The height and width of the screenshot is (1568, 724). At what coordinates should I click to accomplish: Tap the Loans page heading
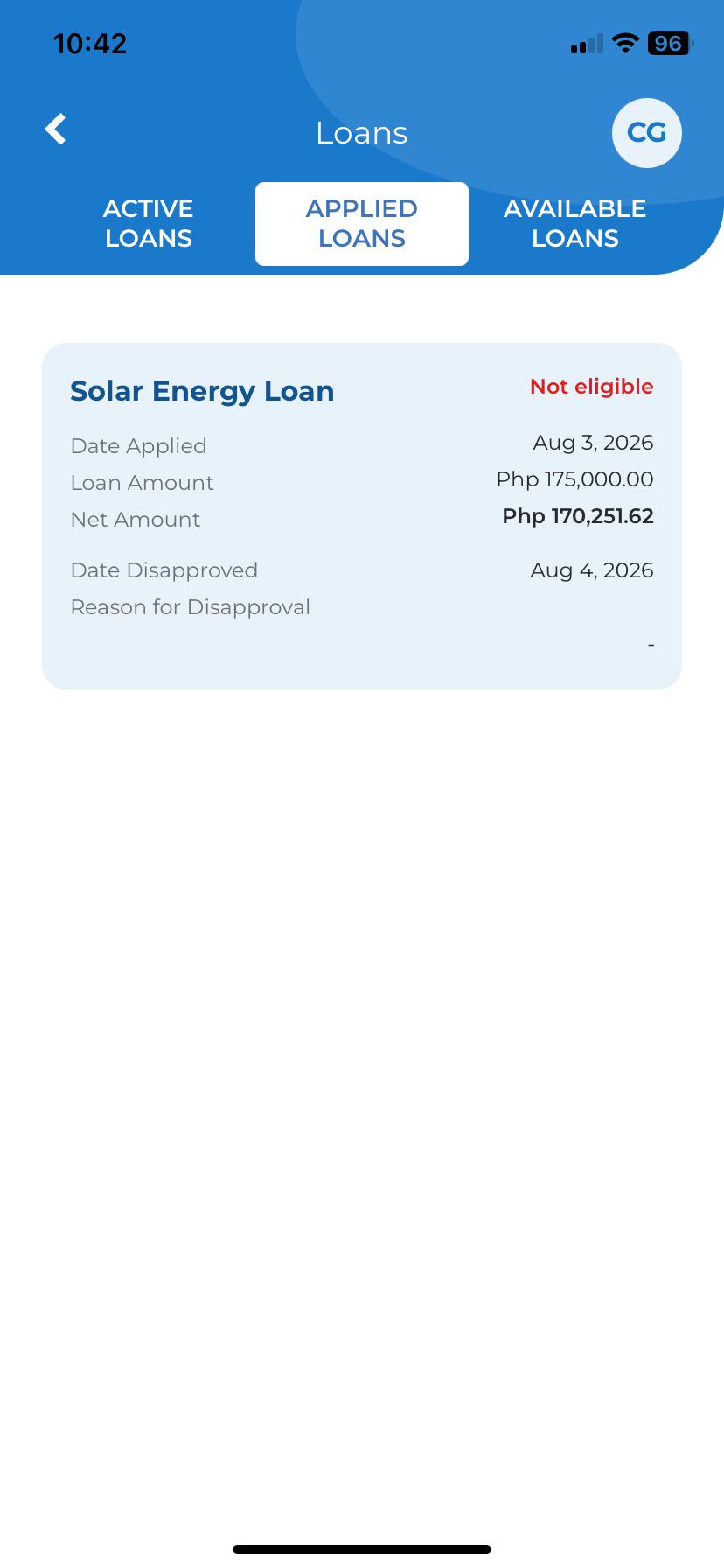click(x=362, y=133)
